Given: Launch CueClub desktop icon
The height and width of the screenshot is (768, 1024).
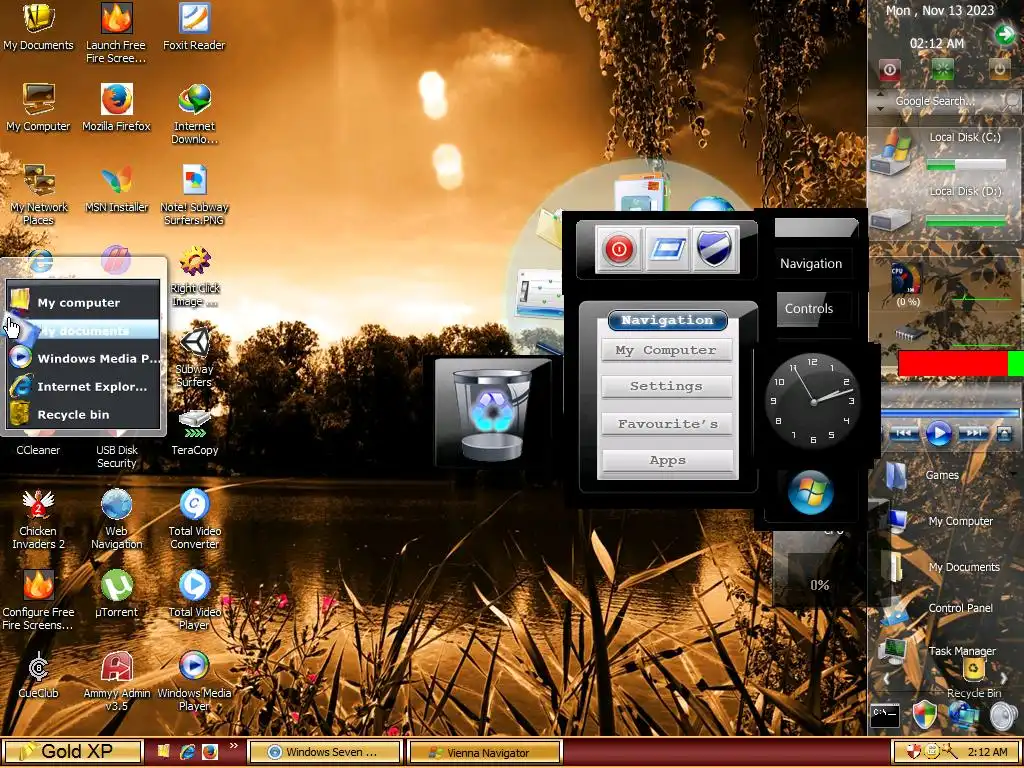Looking at the screenshot, I should click(38, 675).
